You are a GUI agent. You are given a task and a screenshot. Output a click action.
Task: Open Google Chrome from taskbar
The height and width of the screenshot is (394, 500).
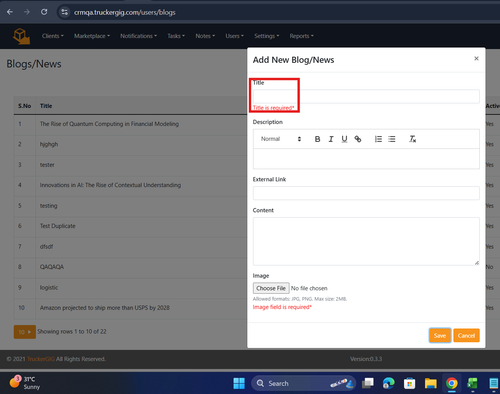coord(452,383)
